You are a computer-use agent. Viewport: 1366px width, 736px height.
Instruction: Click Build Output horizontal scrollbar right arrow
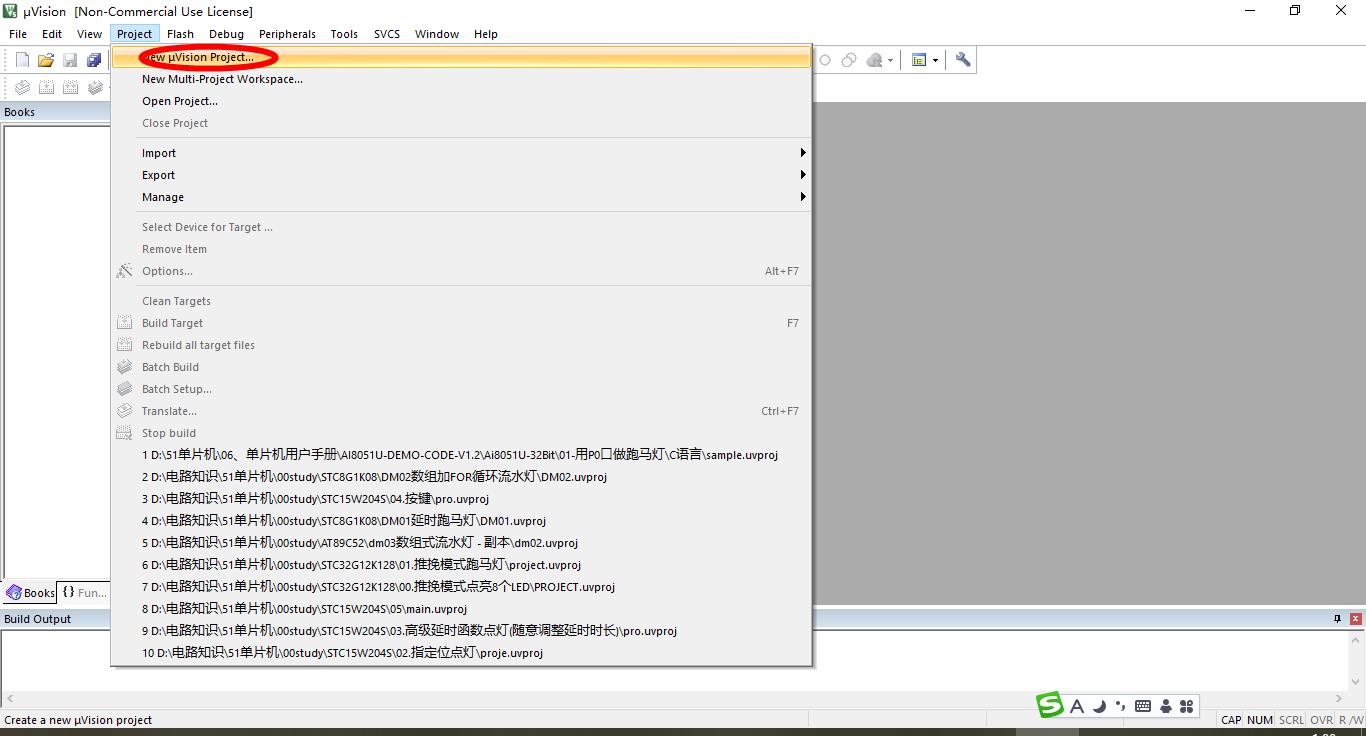click(x=1339, y=699)
